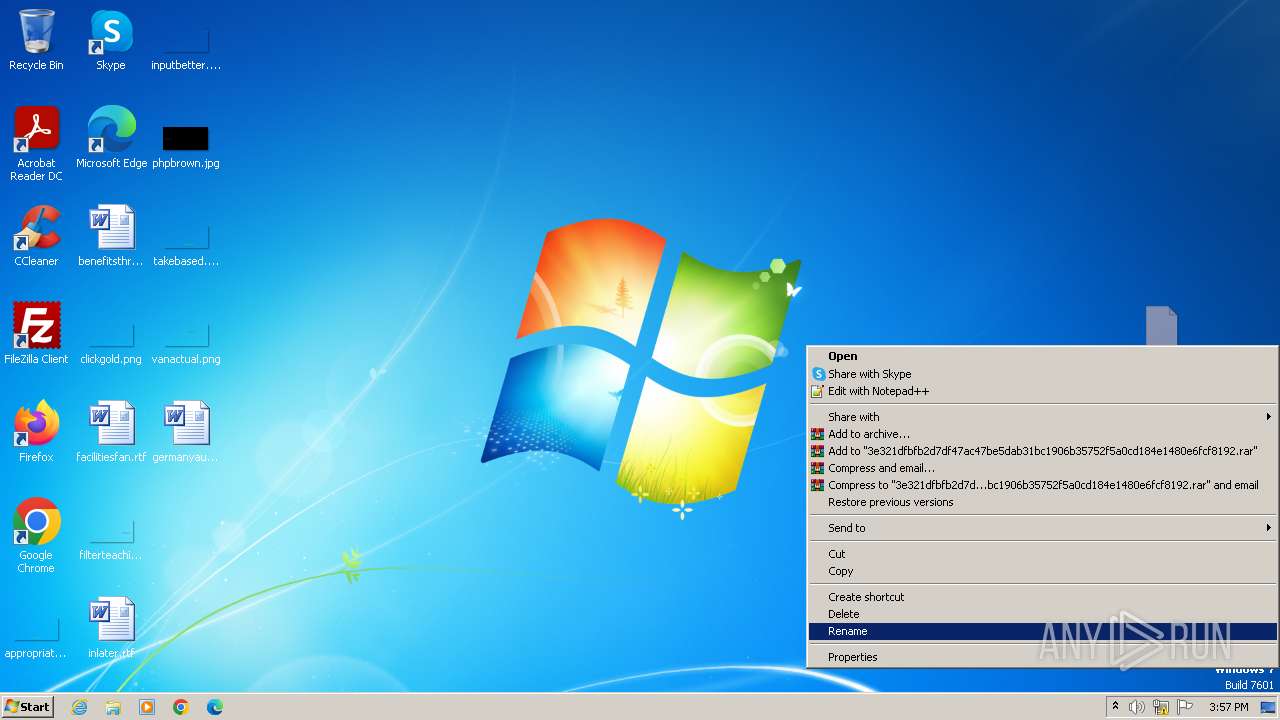Select the inputbetter file icon
The image size is (1280, 720).
point(186,48)
